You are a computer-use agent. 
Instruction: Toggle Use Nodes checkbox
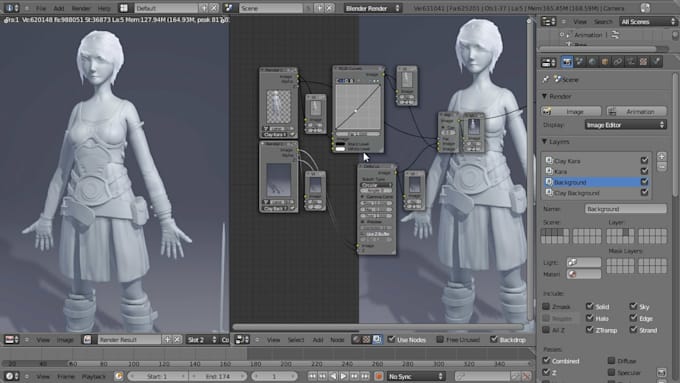(391, 339)
